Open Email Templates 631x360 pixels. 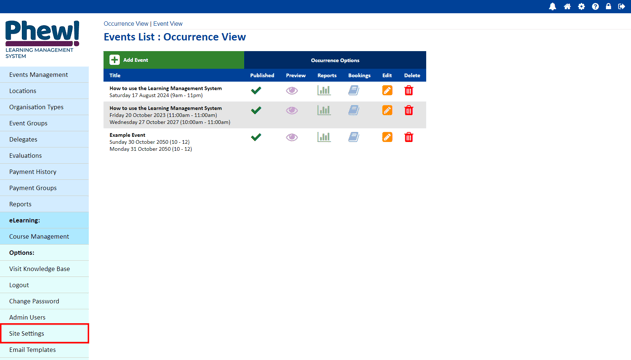click(x=44, y=350)
